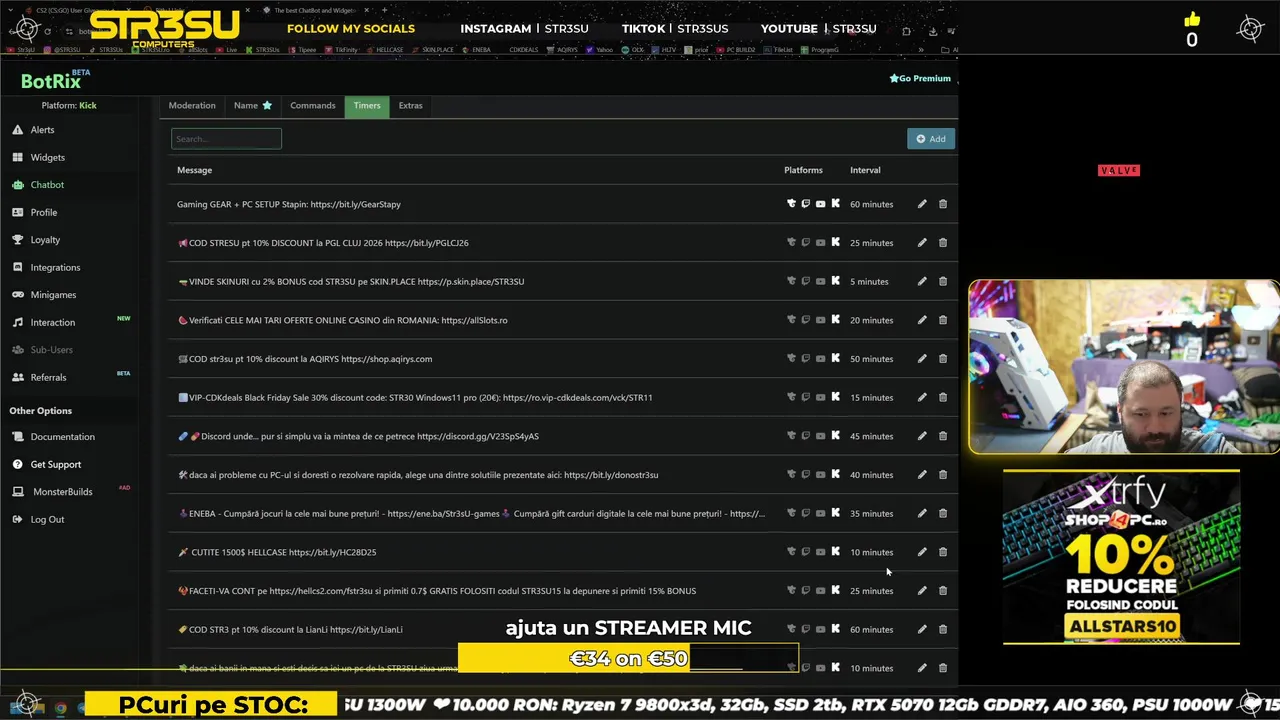Delete the SKIN.PLACE bonus timer

943,281
